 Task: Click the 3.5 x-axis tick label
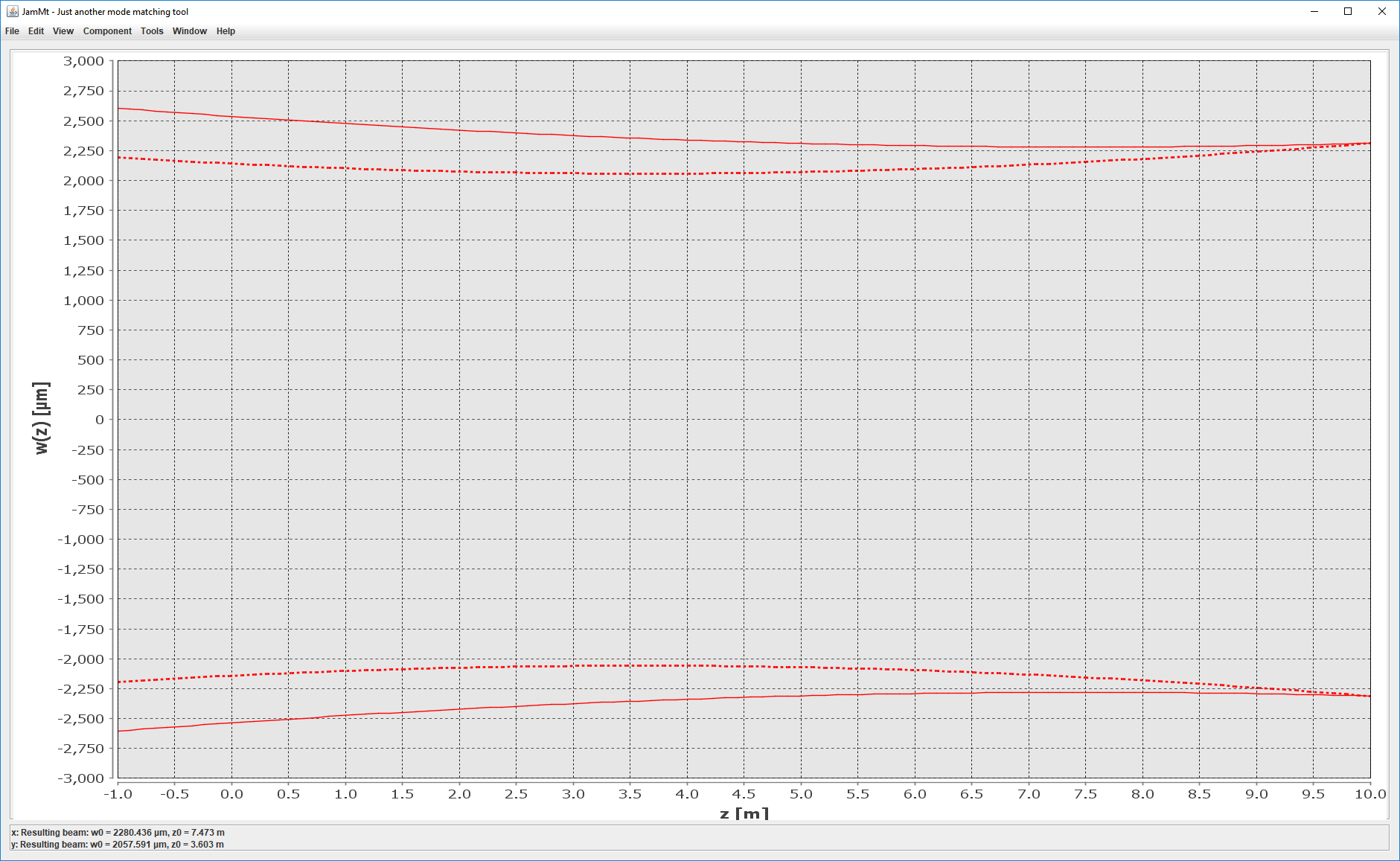point(630,794)
